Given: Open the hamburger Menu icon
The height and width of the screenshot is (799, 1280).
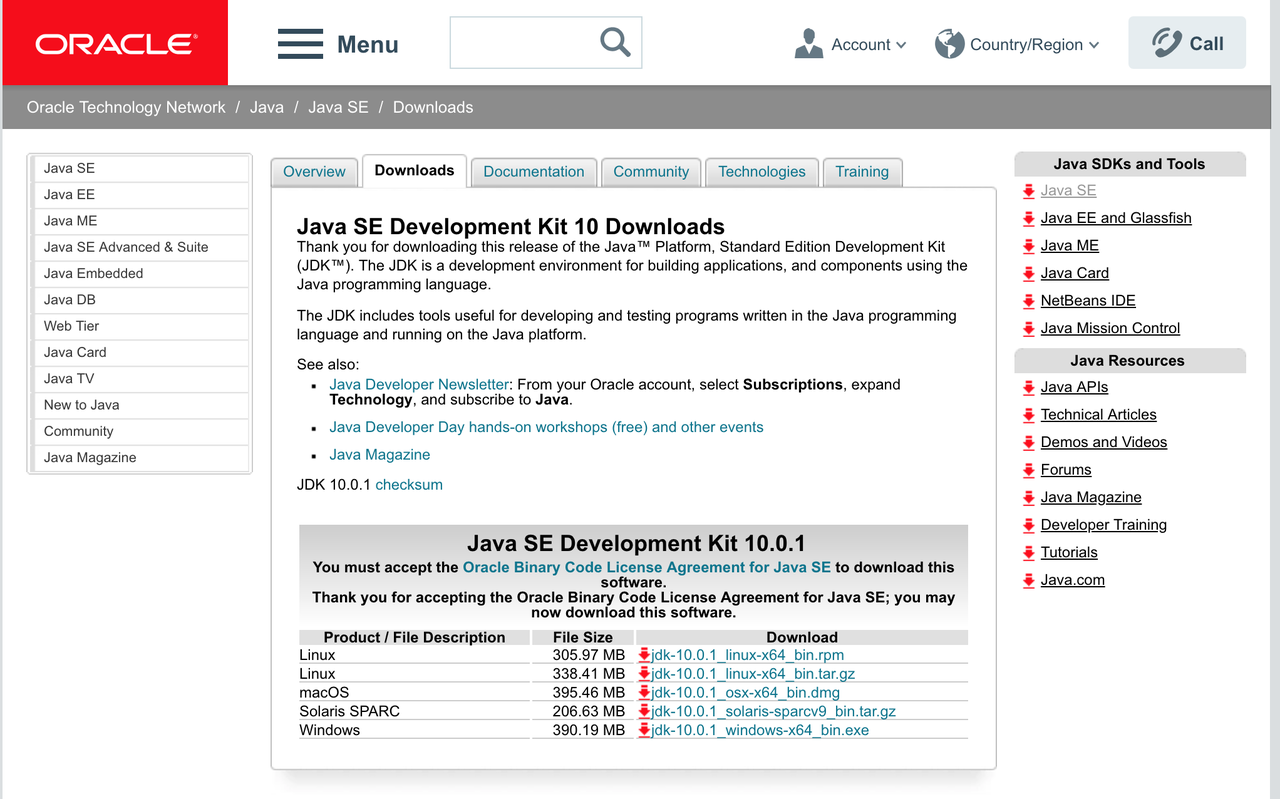Looking at the screenshot, I should (300, 44).
